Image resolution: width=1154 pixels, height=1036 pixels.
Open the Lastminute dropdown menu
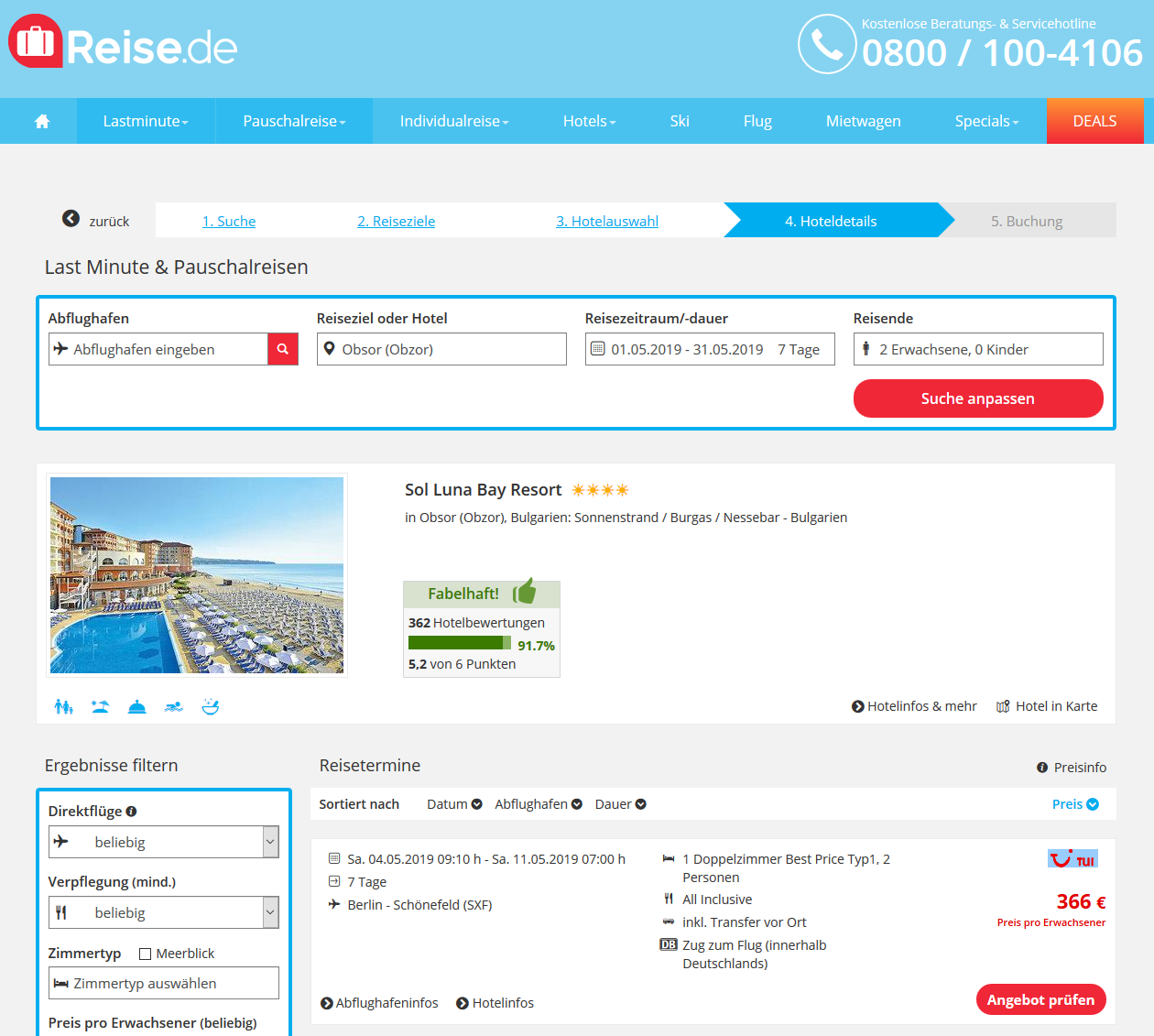click(146, 121)
